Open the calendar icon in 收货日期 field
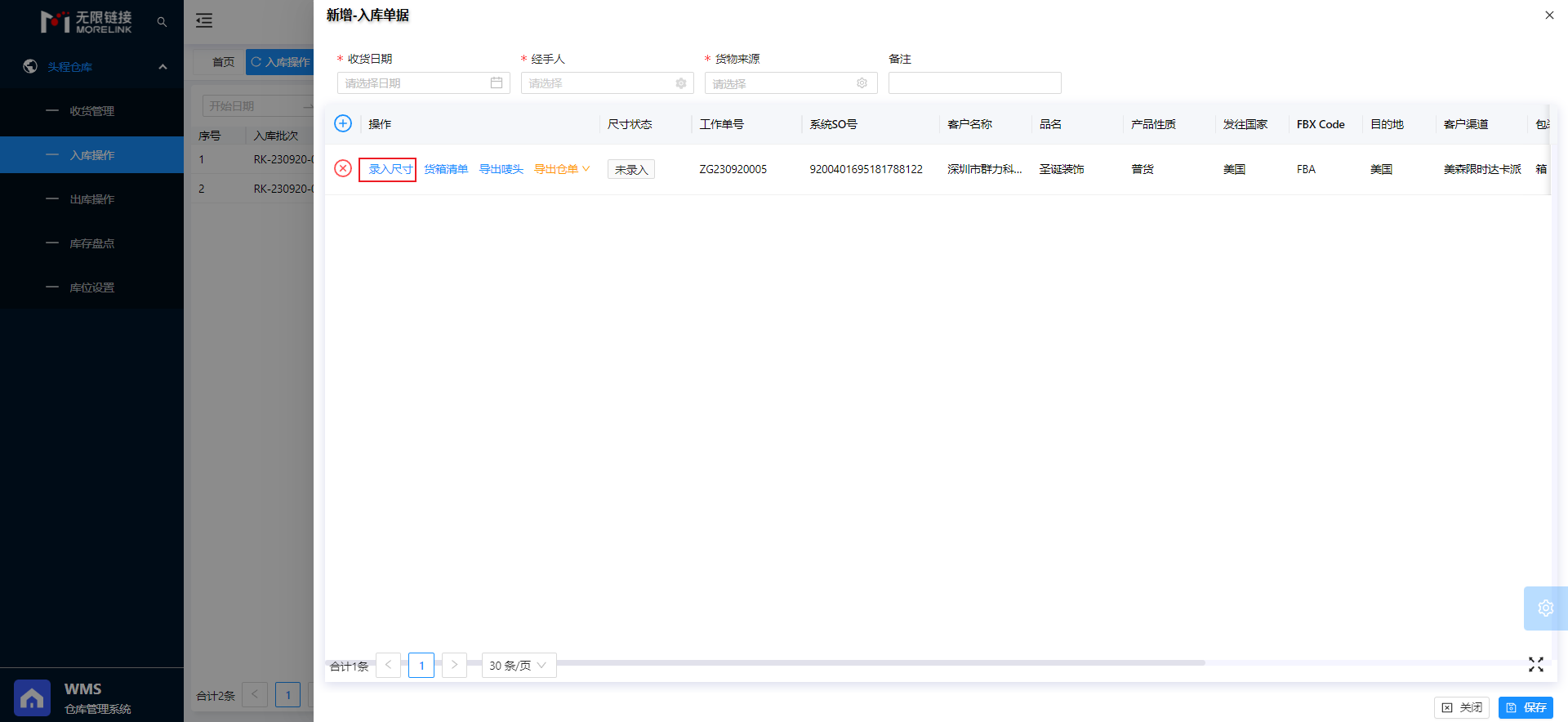Screen dimensions: 1568x722 pos(497,82)
